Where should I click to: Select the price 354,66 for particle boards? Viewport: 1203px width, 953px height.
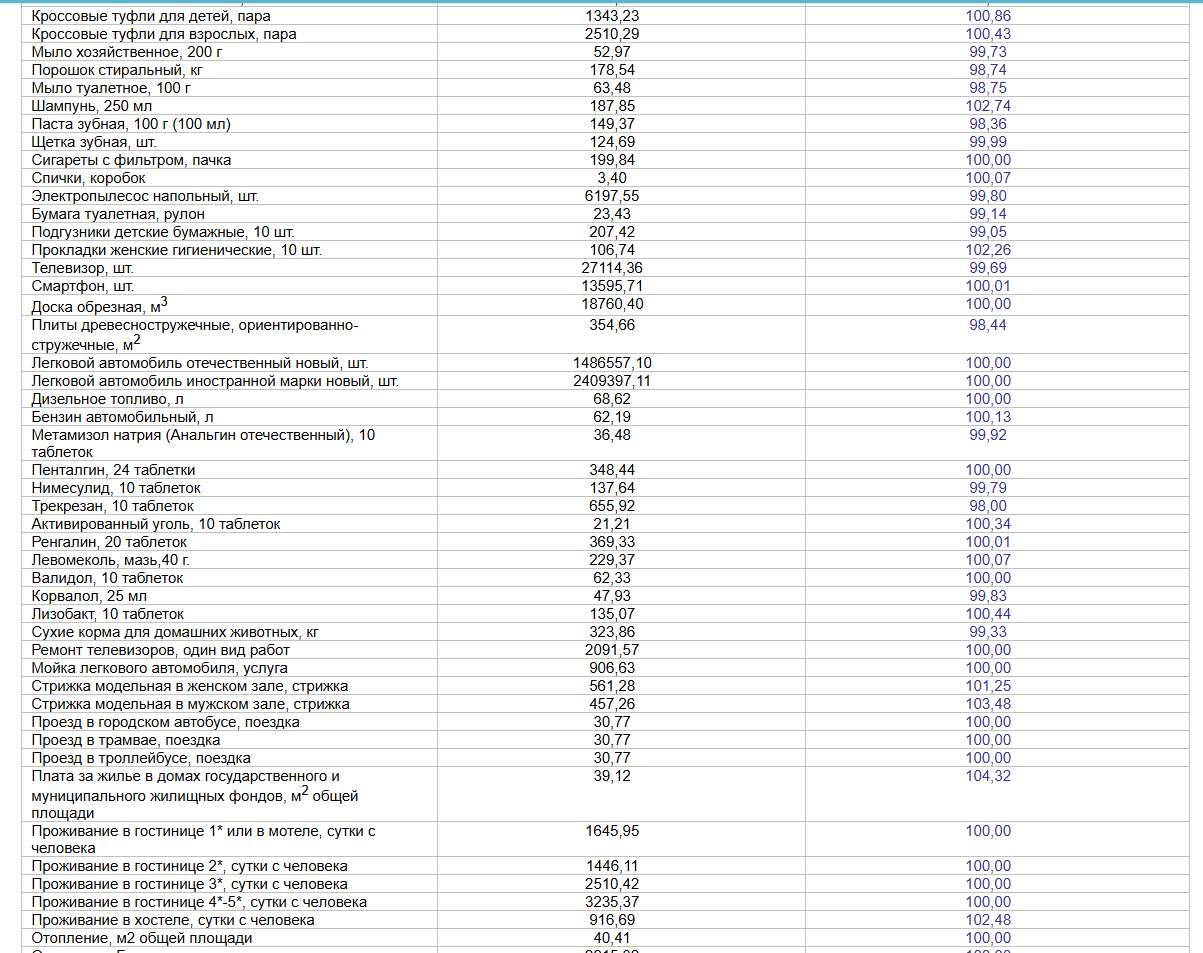tap(614, 325)
